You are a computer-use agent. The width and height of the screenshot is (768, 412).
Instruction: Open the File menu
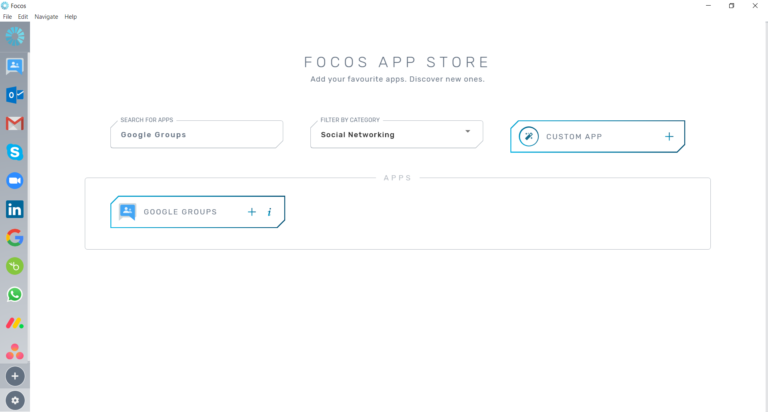coord(7,17)
